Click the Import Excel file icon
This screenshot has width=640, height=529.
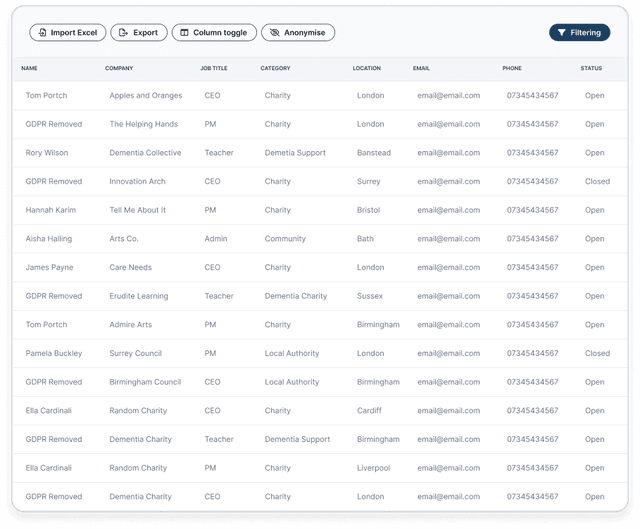pyautogui.click(x=42, y=33)
